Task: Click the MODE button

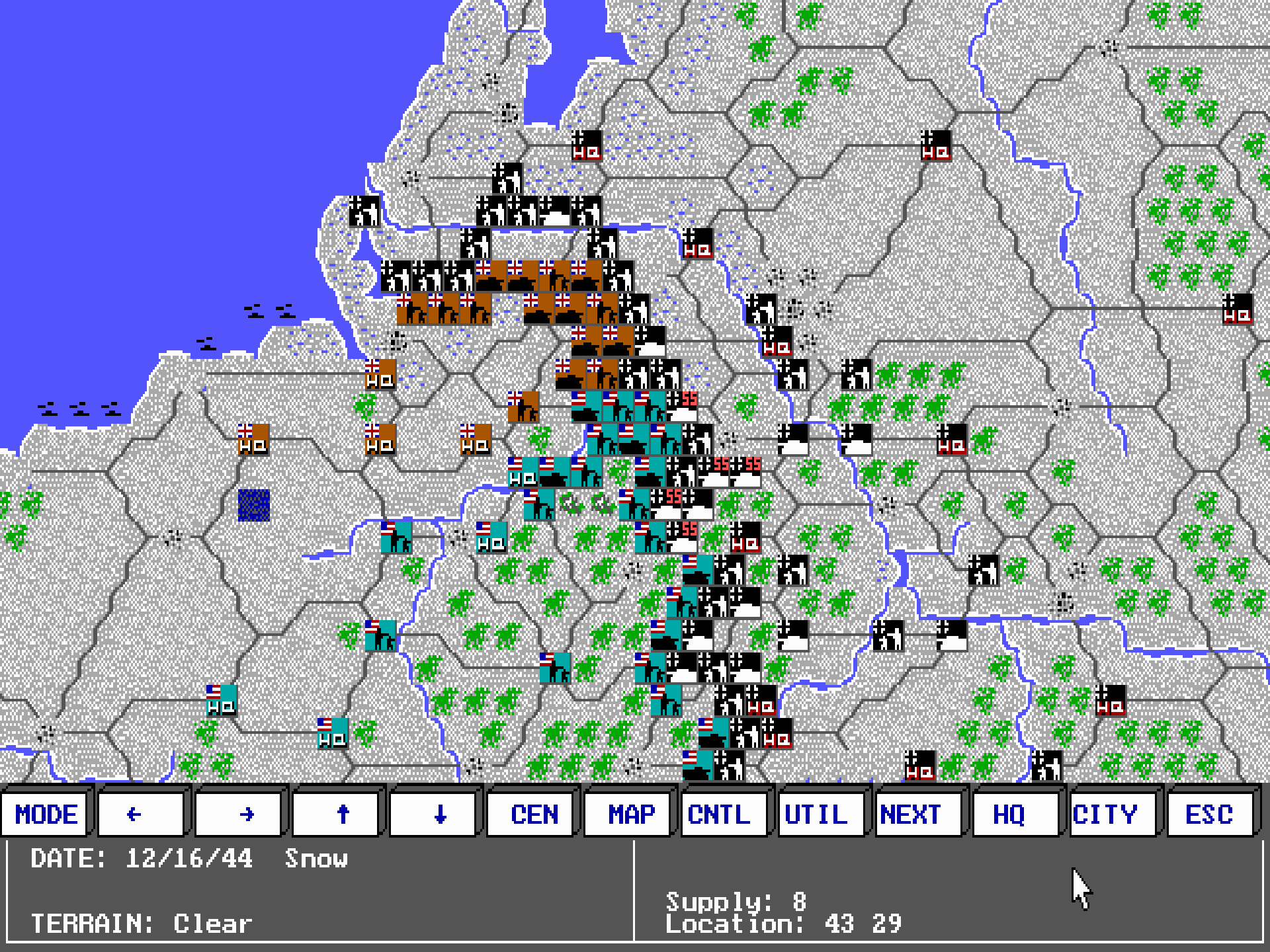Action: [x=46, y=814]
